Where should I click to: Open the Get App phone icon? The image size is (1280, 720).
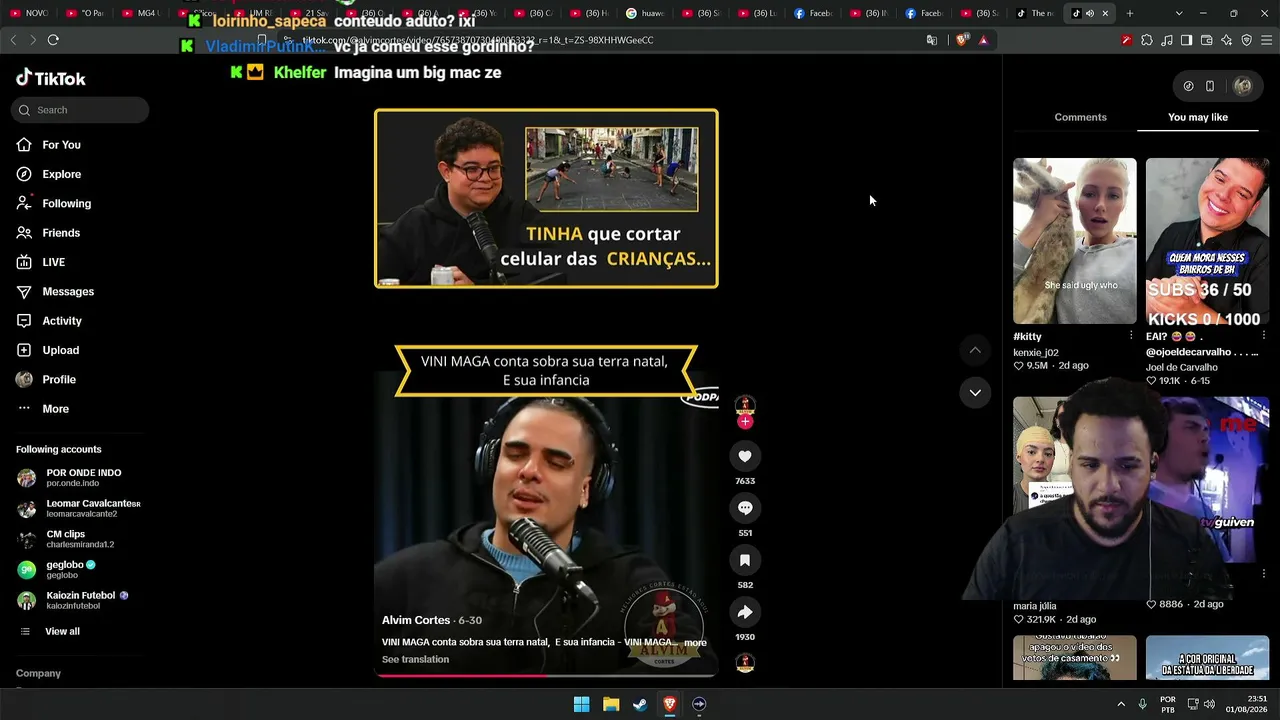[1210, 86]
